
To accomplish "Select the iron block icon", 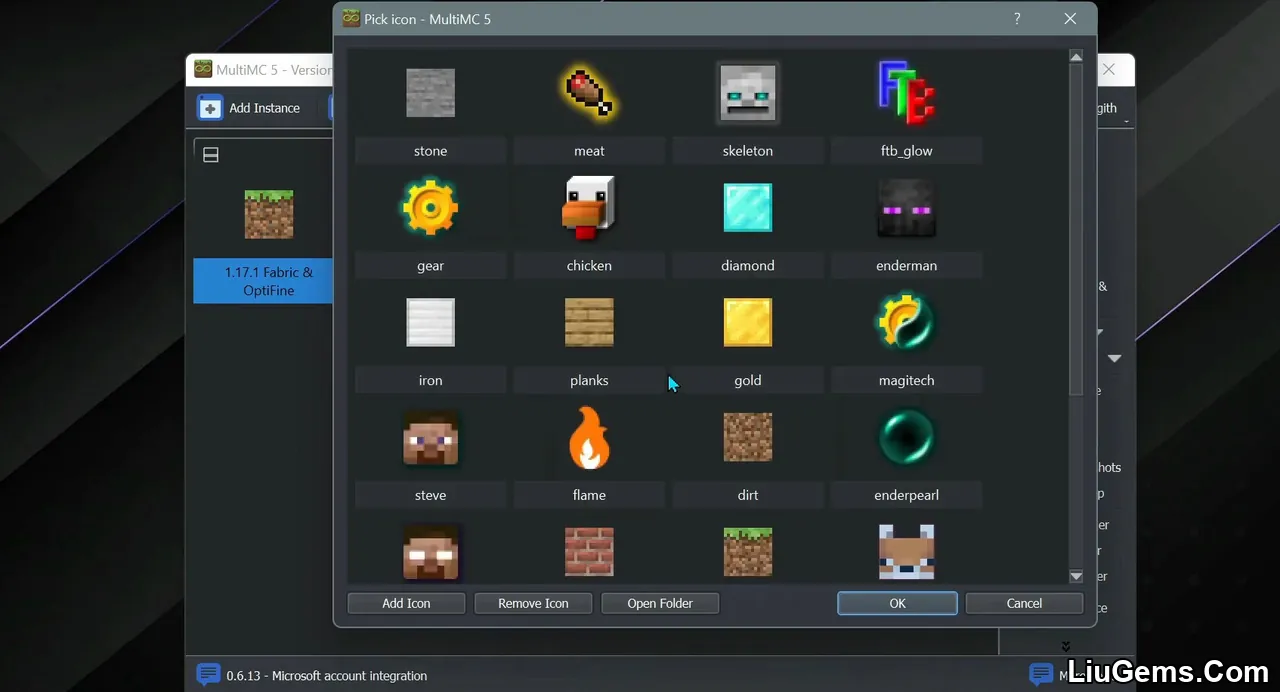I will 430,322.
